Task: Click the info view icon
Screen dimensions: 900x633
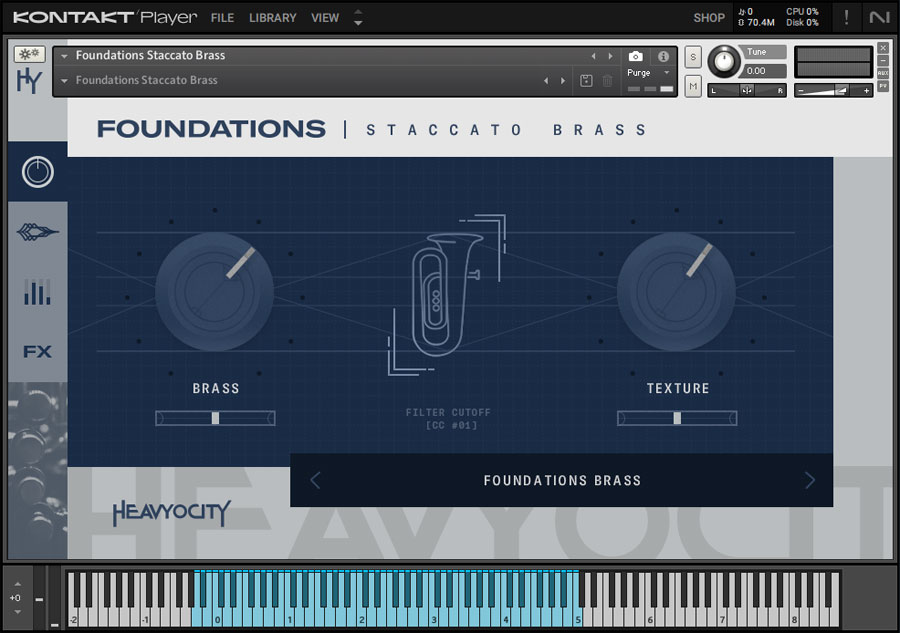Action: click(664, 56)
